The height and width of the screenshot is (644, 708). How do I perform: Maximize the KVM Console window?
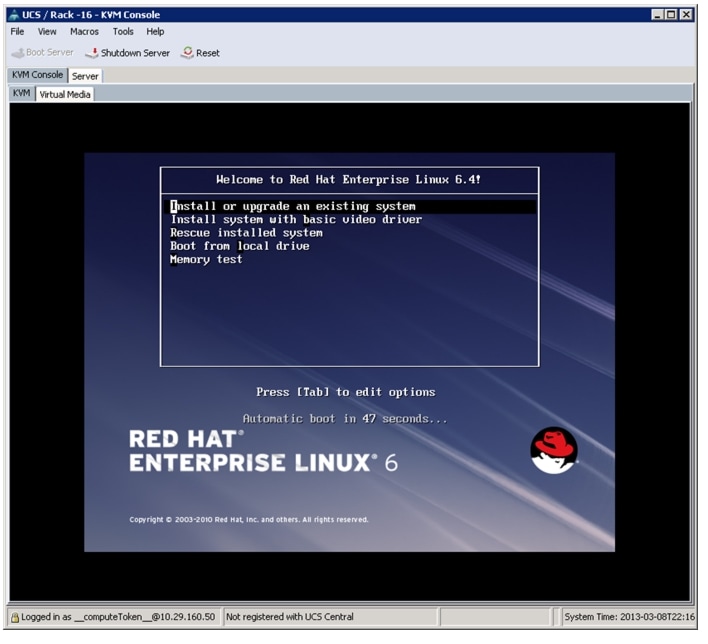coord(672,14)
